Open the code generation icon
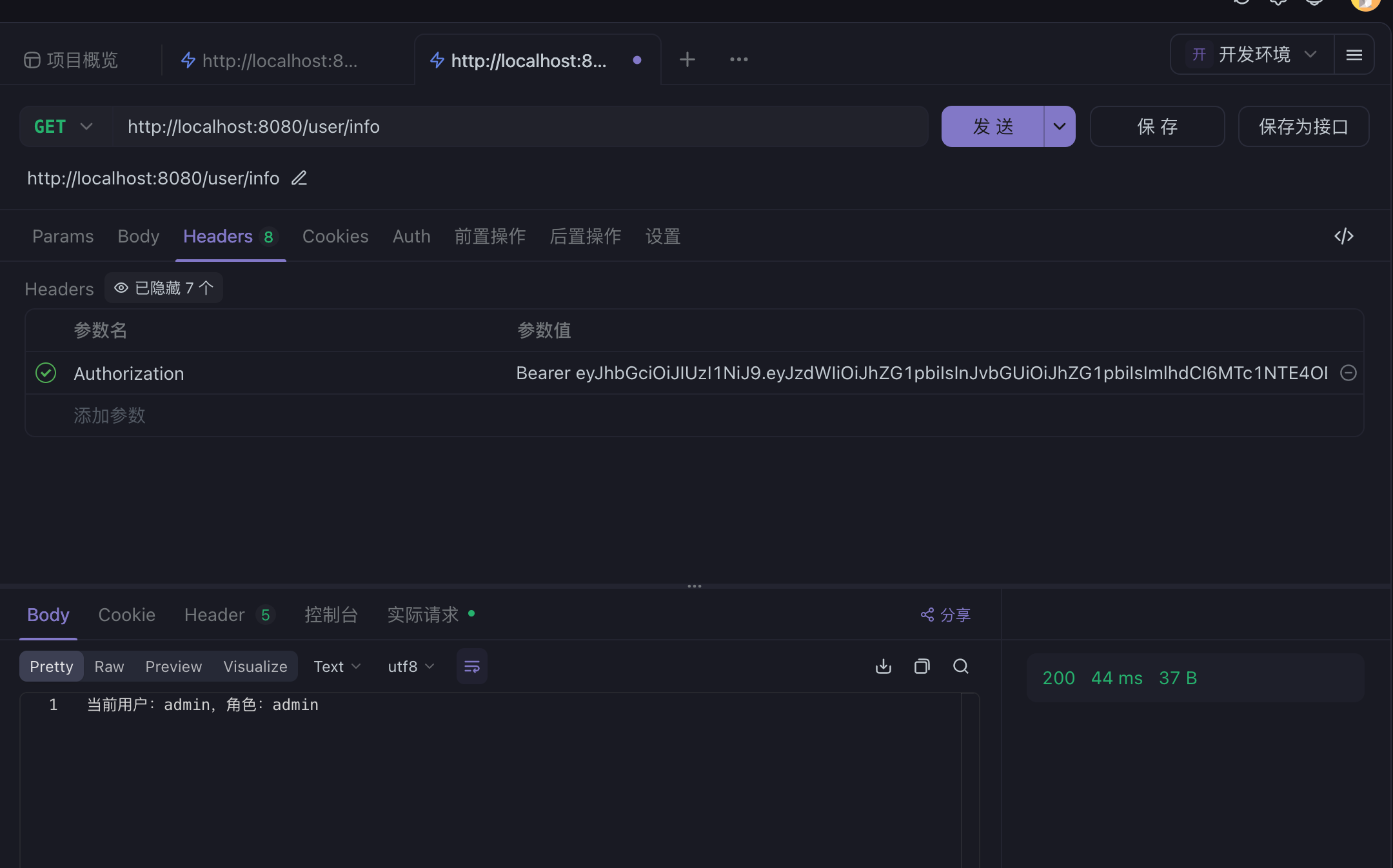The width and height of the screenshot is (1393, 868). point(1343,237)
